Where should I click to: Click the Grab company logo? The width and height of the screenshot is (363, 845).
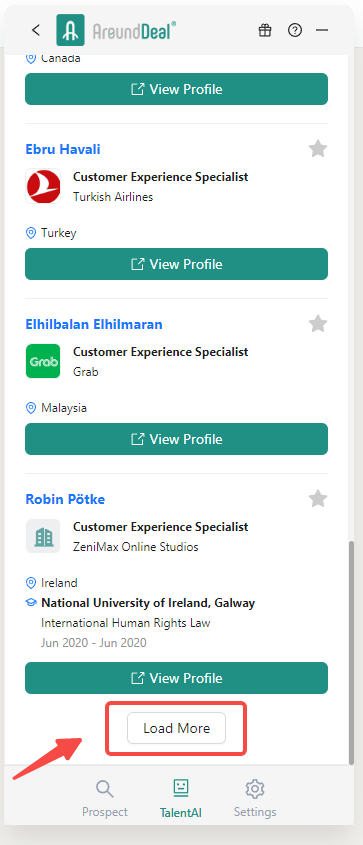coord(43,362)
